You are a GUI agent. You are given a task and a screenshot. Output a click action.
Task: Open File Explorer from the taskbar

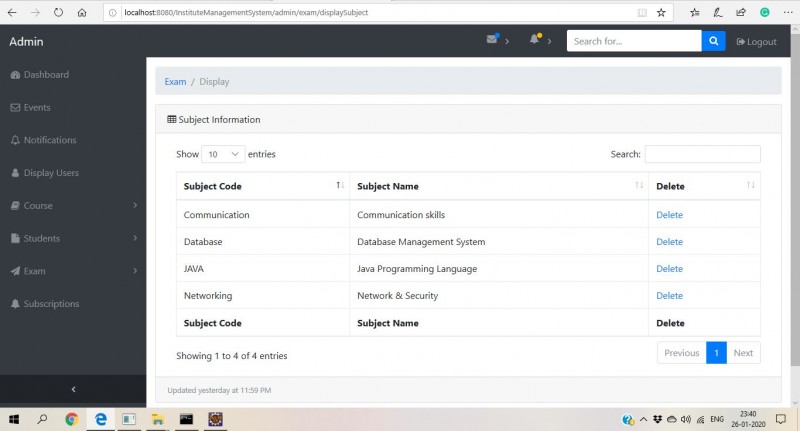[158, 419]
